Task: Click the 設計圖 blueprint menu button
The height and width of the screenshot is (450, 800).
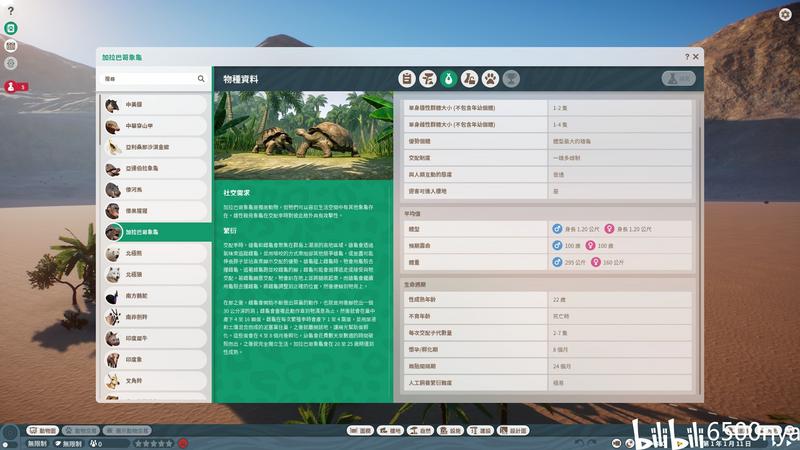Action: [x=514, y=431]
